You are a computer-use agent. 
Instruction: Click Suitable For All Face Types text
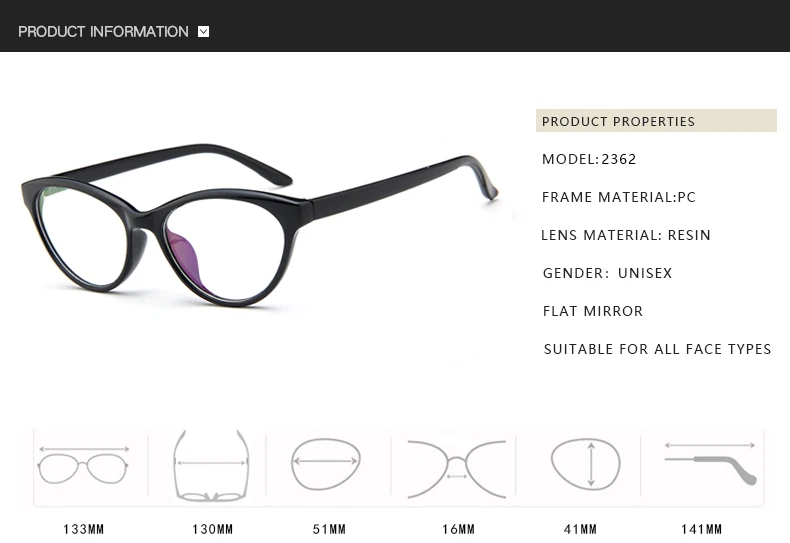click(x=657, y=349)
